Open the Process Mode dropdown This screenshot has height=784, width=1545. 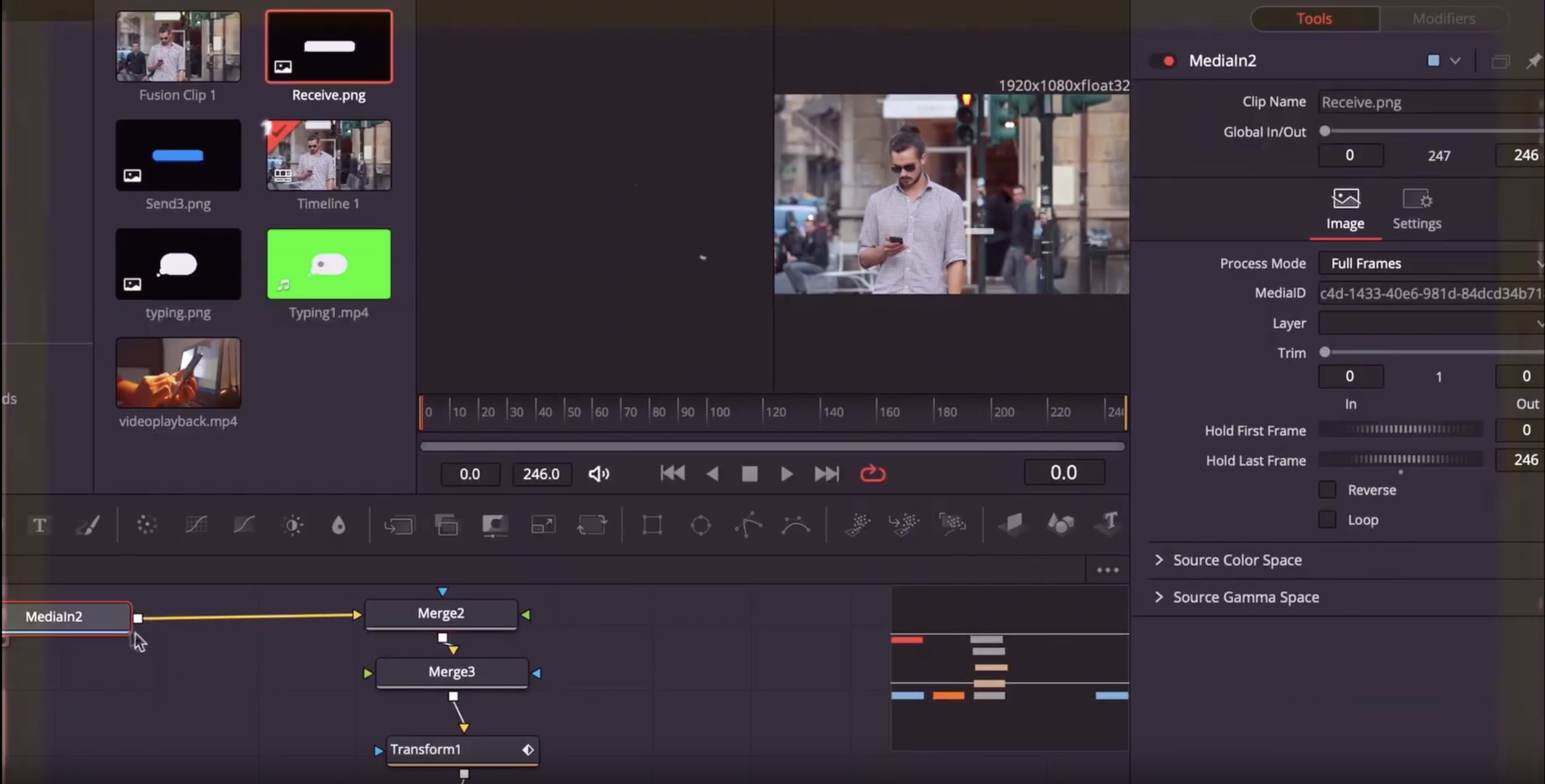coord(1431,264)
